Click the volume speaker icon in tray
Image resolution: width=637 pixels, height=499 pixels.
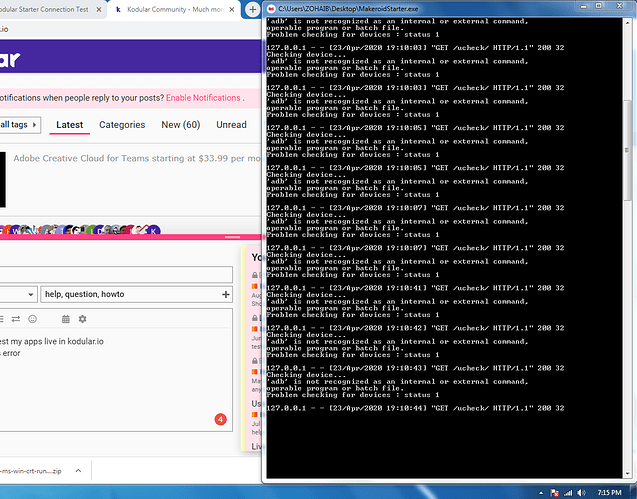(x=581, y=492)
